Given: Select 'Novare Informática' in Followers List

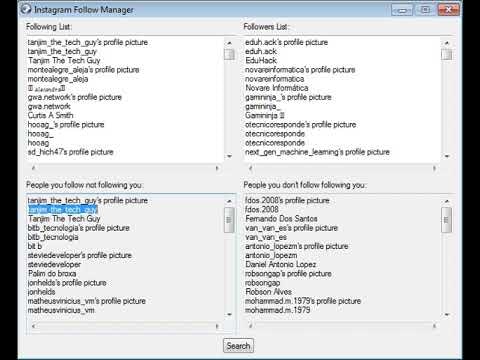Looking at the screenshot, I should pyautogui.click(x=277, y=88).
